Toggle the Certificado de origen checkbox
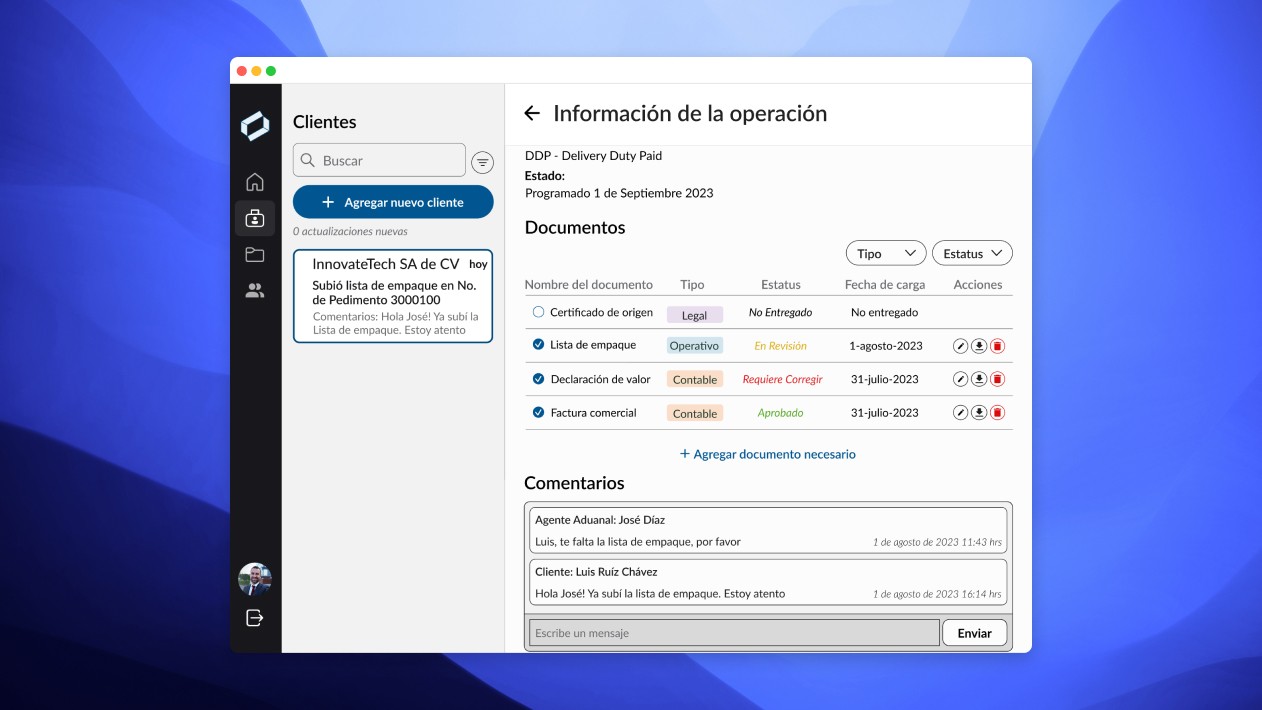The height and width of the screenshot is (710, 1262). coord(538,312)
